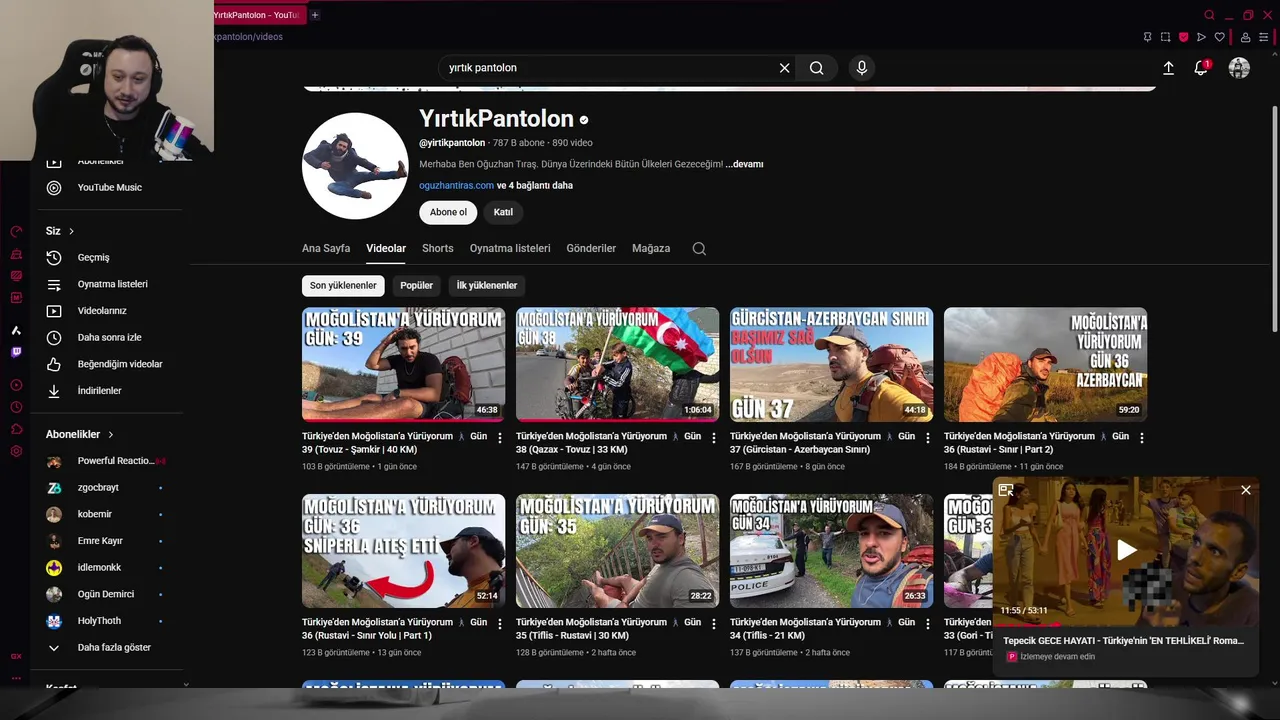
Task: Search within the channel using its magnifier icon
Action: [699, 248]
